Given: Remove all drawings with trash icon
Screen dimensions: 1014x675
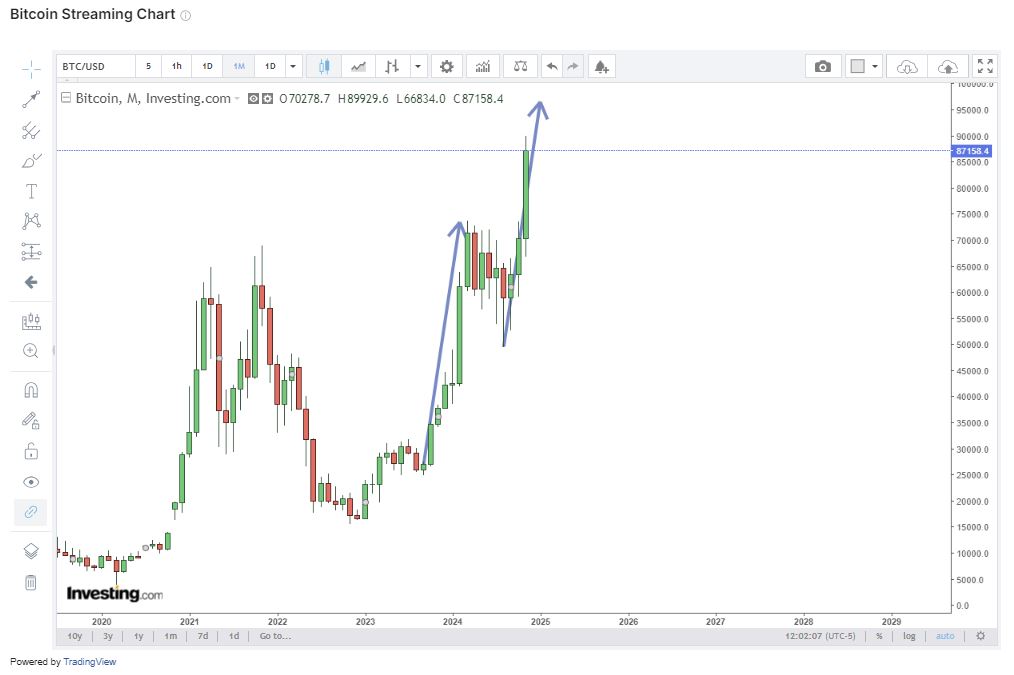Looking at the screenshot, I should pos(31,583).
